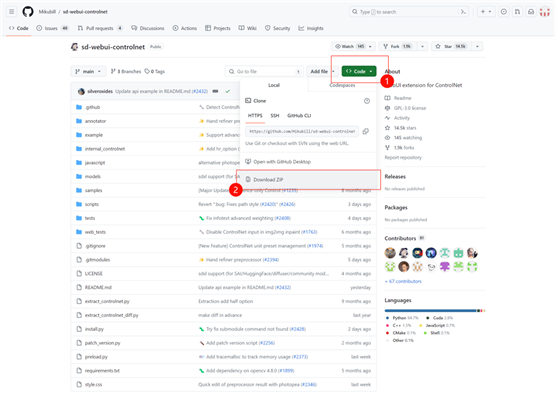Open the GPL-3.0 license link
Image resolution: width=556 pixels, height=396 pixels.
click(x=410, y=108)
